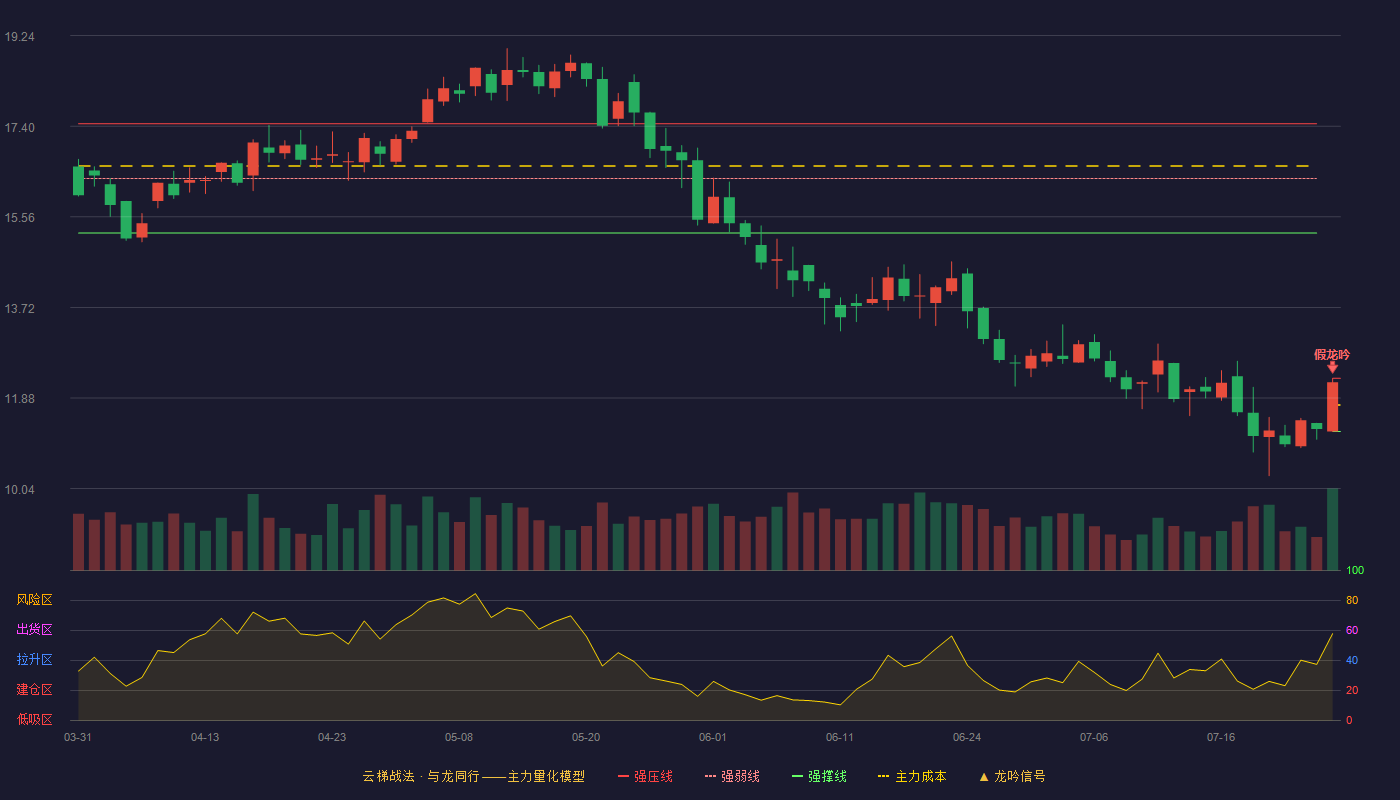Image resolution: width=1400 pixels, height=800 pixels.
Task: Select the 低吸区 zone label
Action: coord(34,719)
